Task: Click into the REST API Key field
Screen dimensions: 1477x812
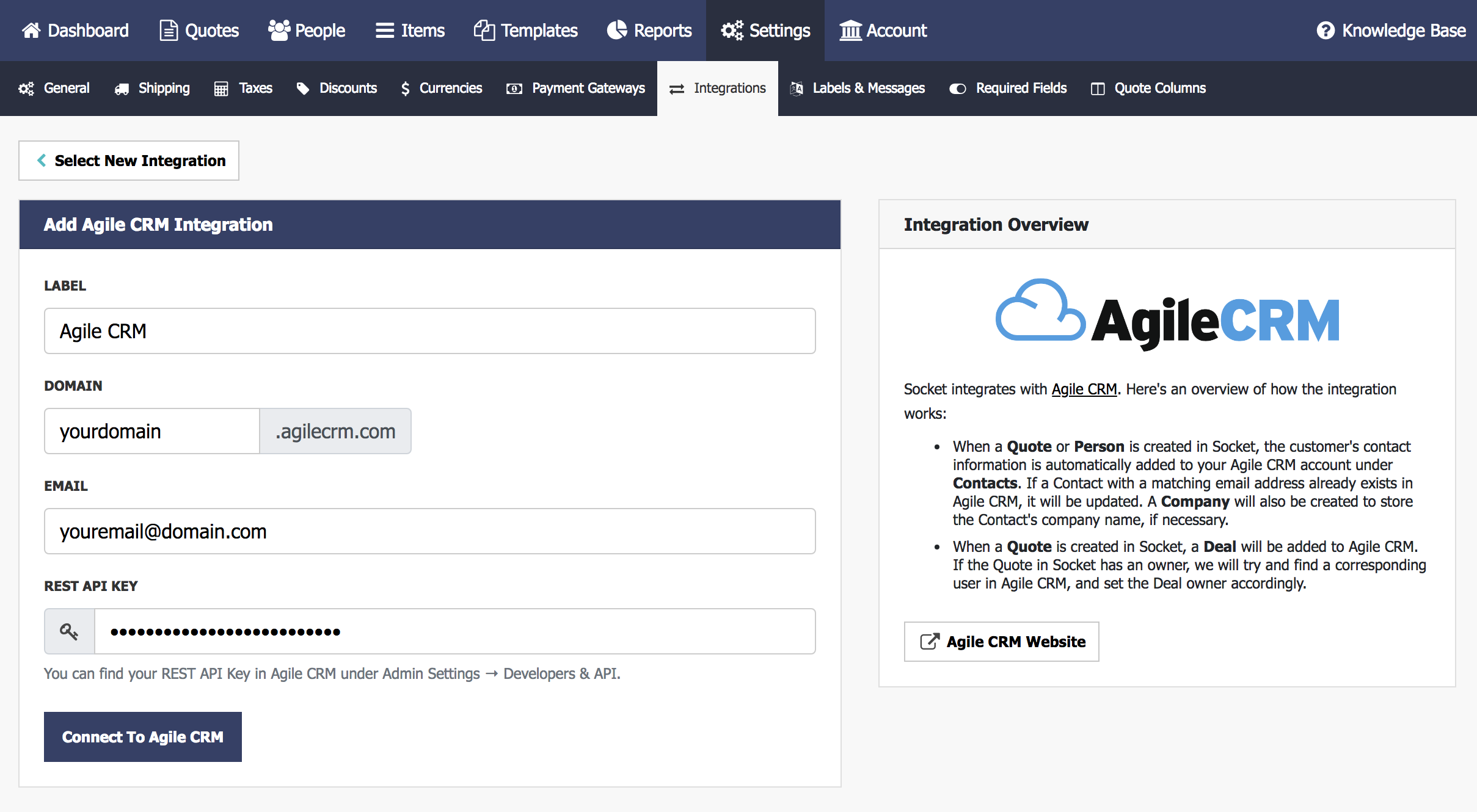Action: pos(455,631)
